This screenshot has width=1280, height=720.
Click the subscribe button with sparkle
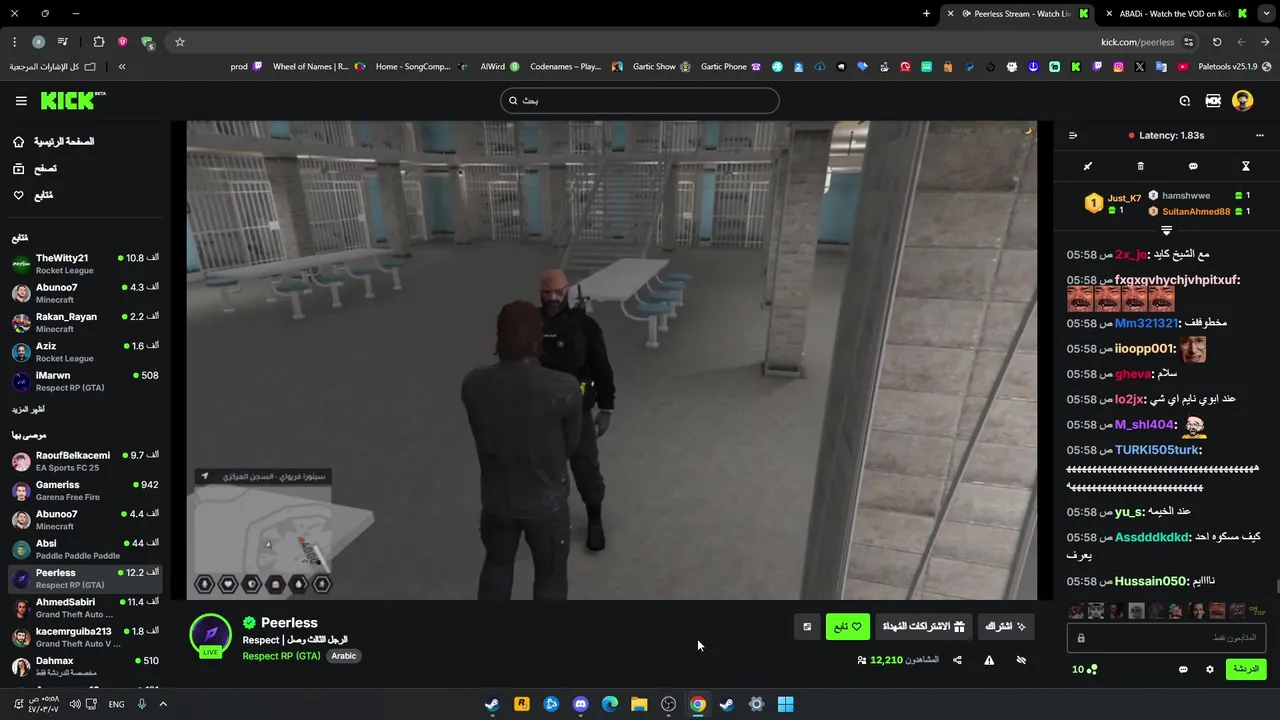[1005, 627]
